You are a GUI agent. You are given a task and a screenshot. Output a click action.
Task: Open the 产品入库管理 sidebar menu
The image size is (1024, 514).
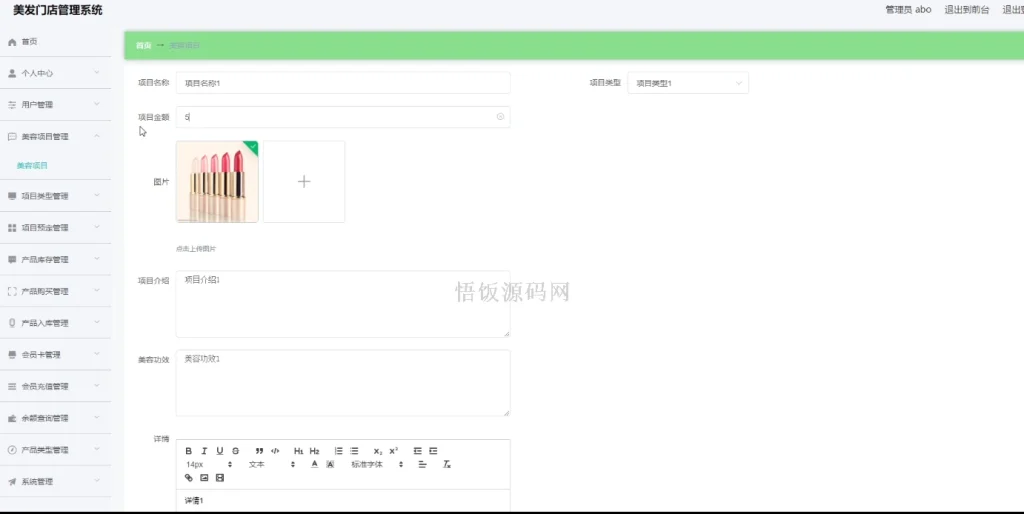pos(56,323)
